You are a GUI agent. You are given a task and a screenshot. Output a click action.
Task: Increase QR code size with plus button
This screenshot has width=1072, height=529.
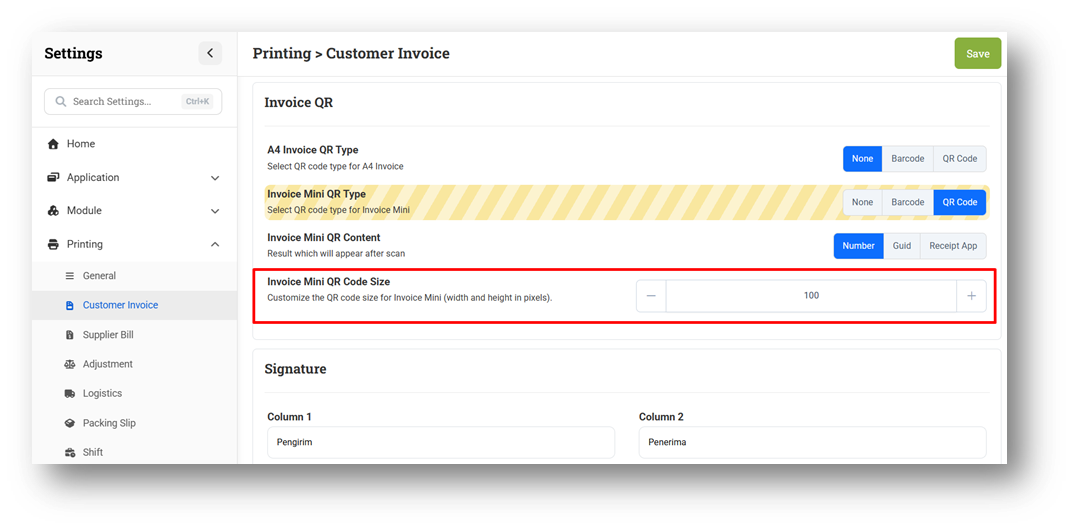pos(971,296)
